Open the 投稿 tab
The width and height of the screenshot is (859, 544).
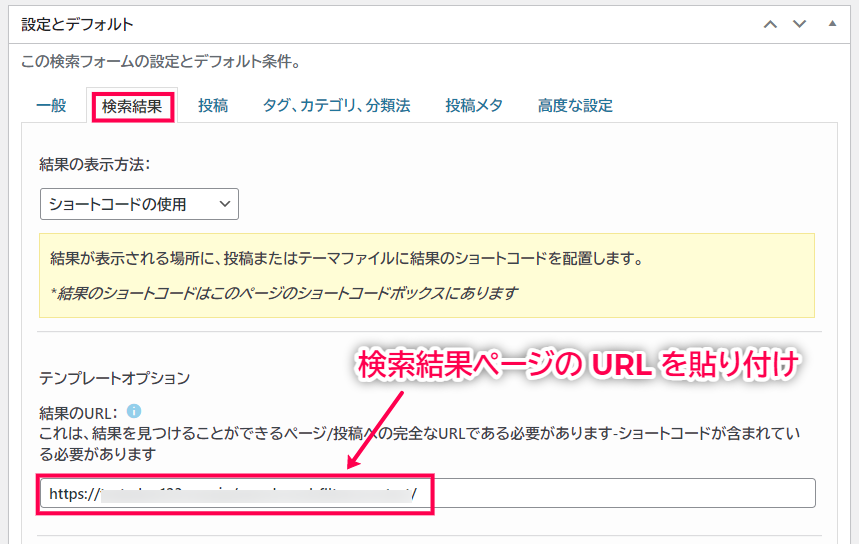(x=213, y=105)
